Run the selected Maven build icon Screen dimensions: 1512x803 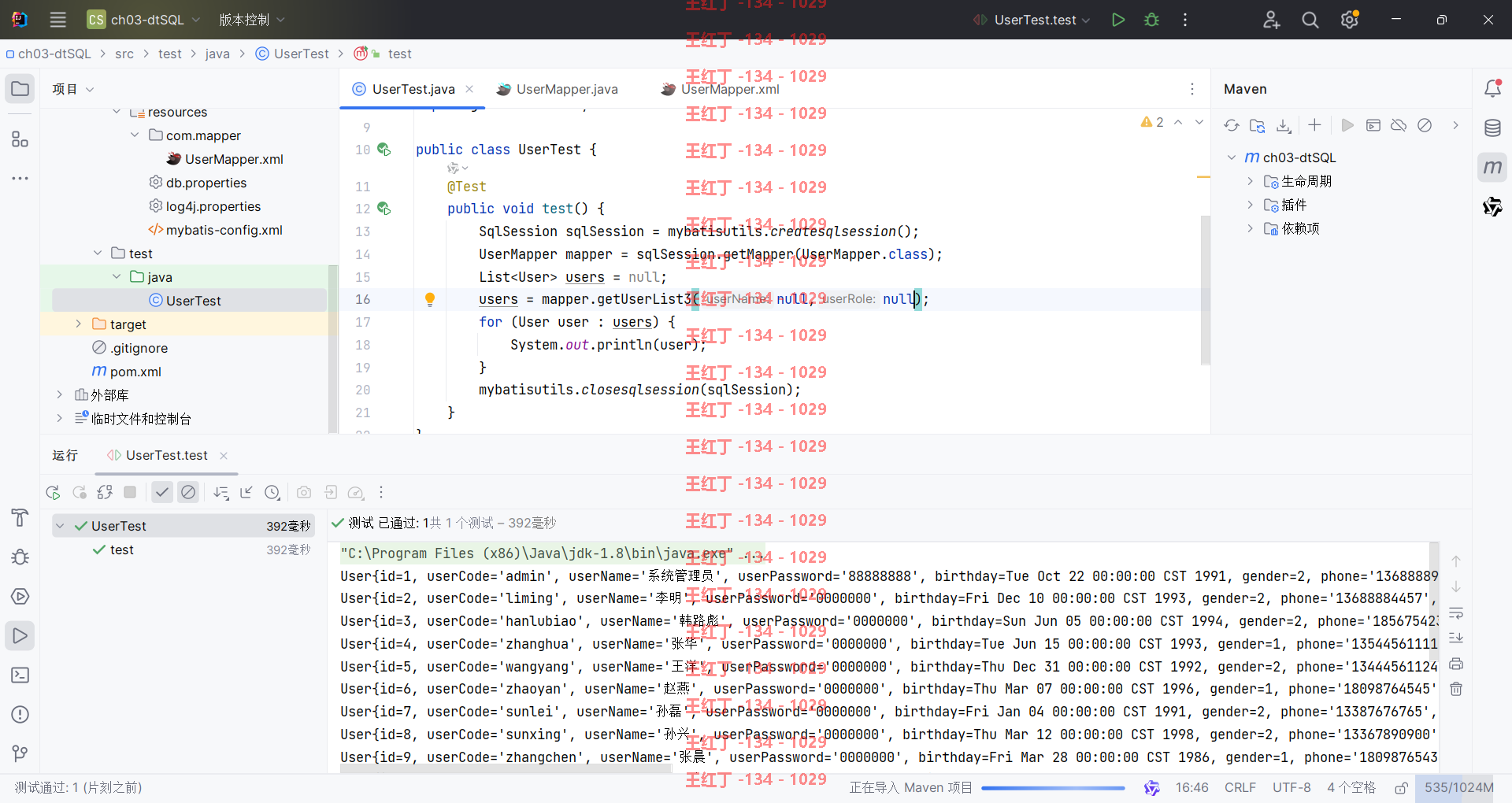coord(1347,125)
